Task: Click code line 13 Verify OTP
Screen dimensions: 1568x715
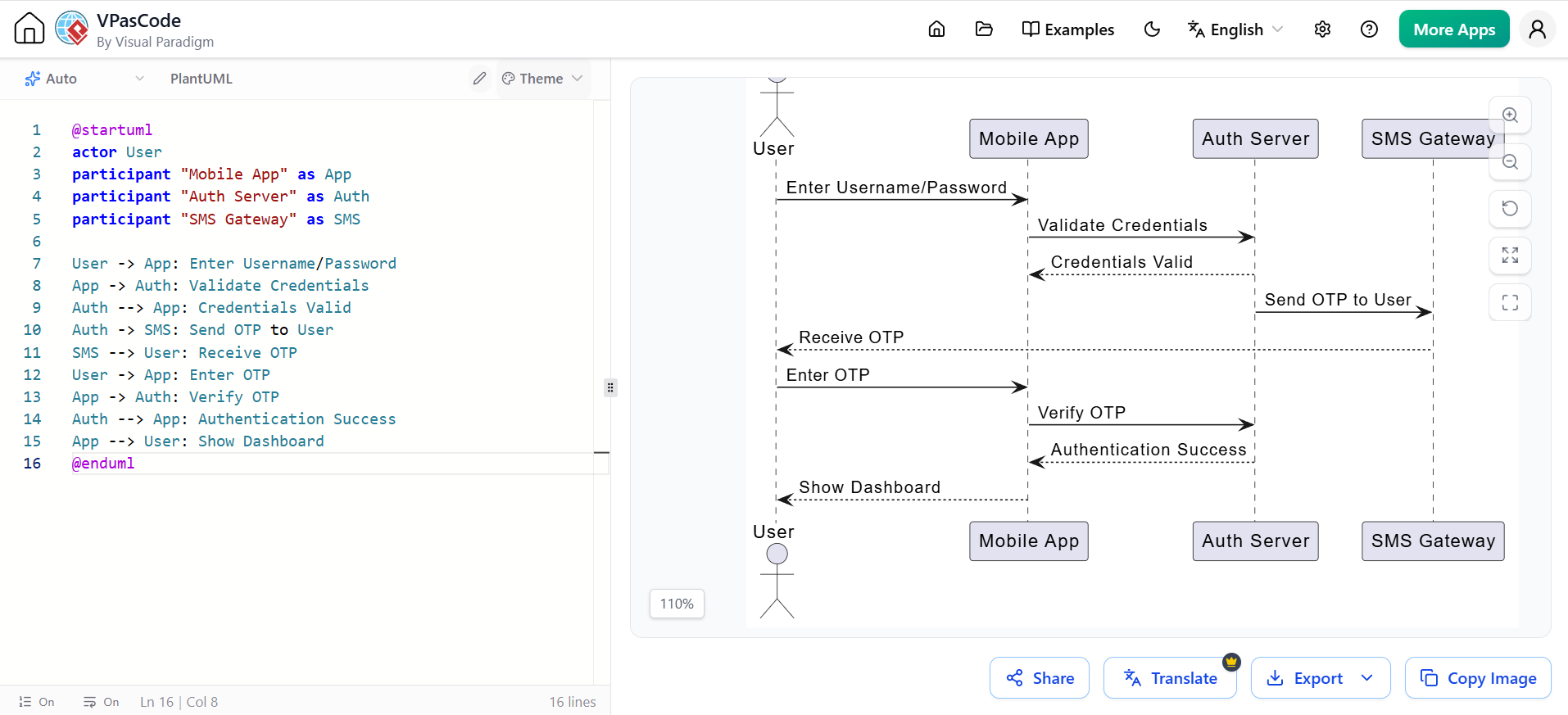Action: pyautogui.click(x=175, y=397)
